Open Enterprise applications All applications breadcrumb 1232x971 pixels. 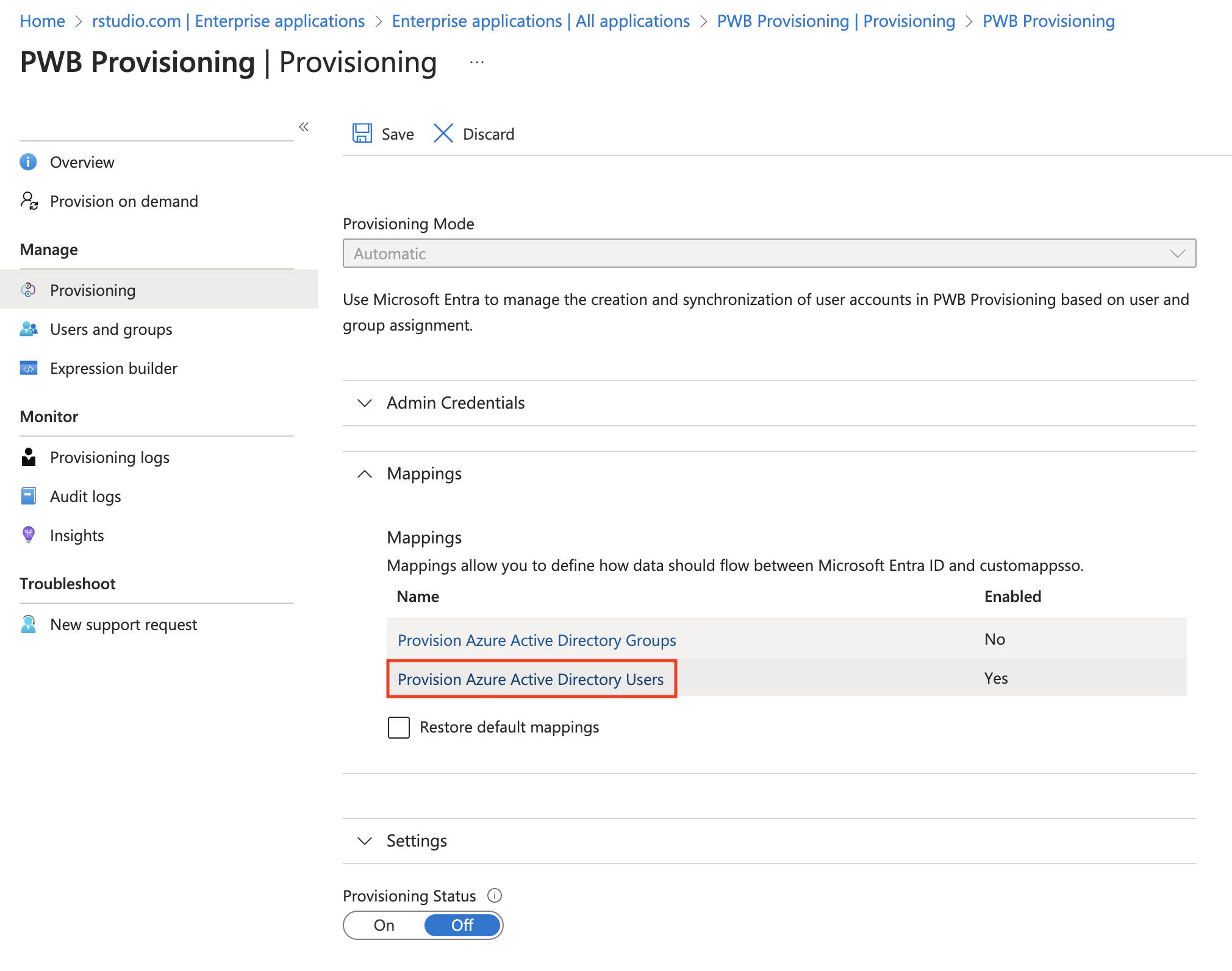pos(540,21)
